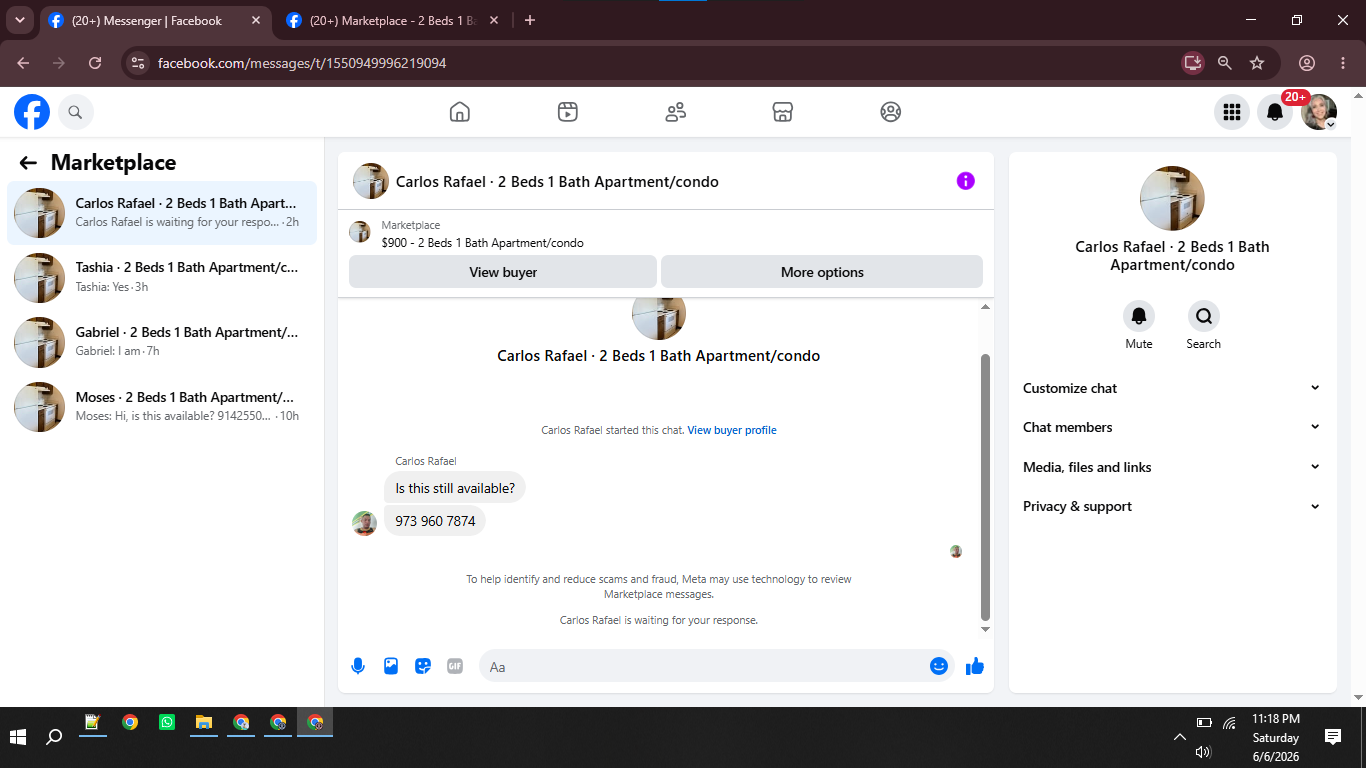The image size is (1366, 768).
Task: Click the More options button
Action: tap(822, 272)
